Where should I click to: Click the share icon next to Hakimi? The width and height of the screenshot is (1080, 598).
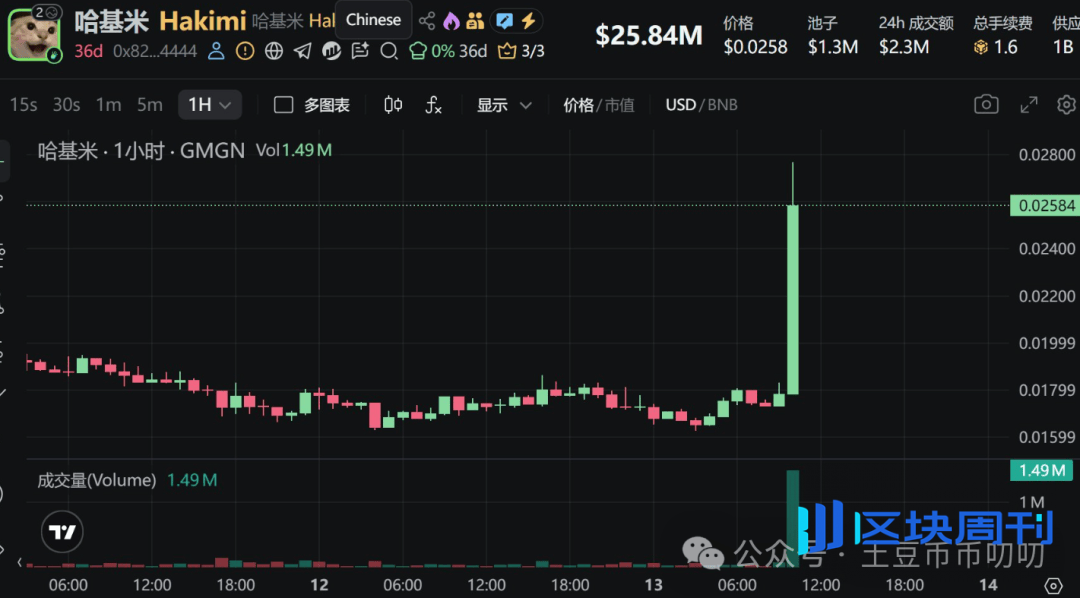point(427,19)
